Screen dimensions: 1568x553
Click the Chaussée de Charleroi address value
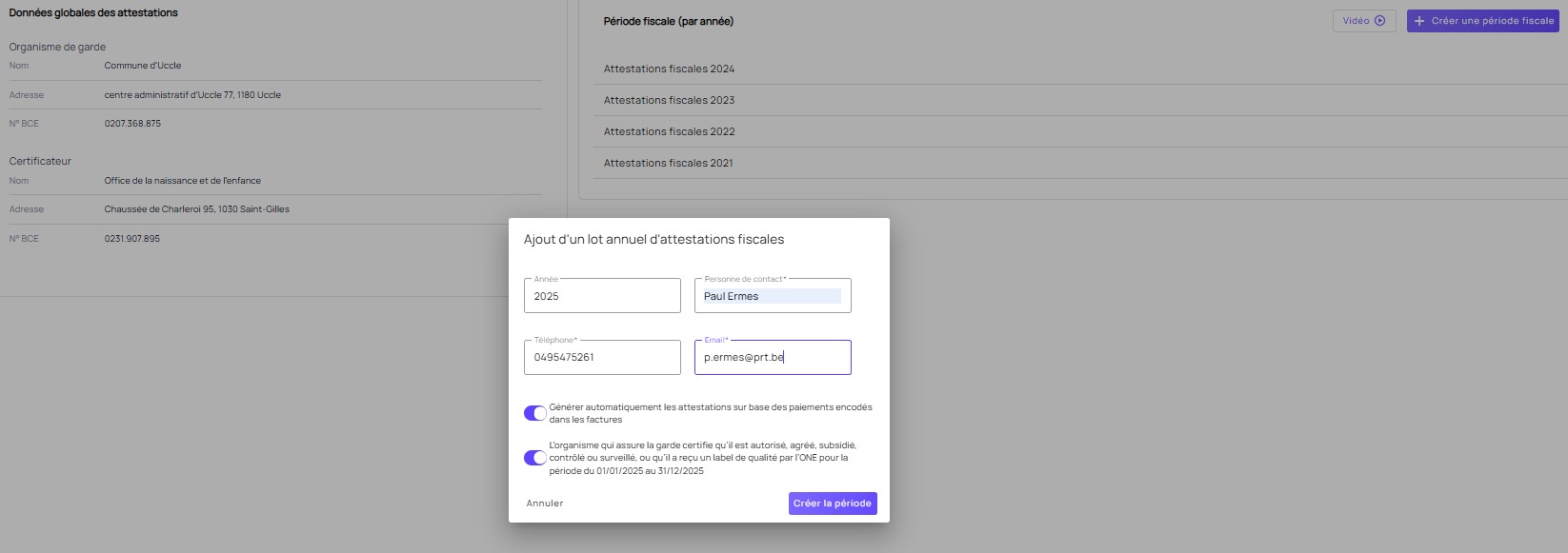(x=196, y=209)
